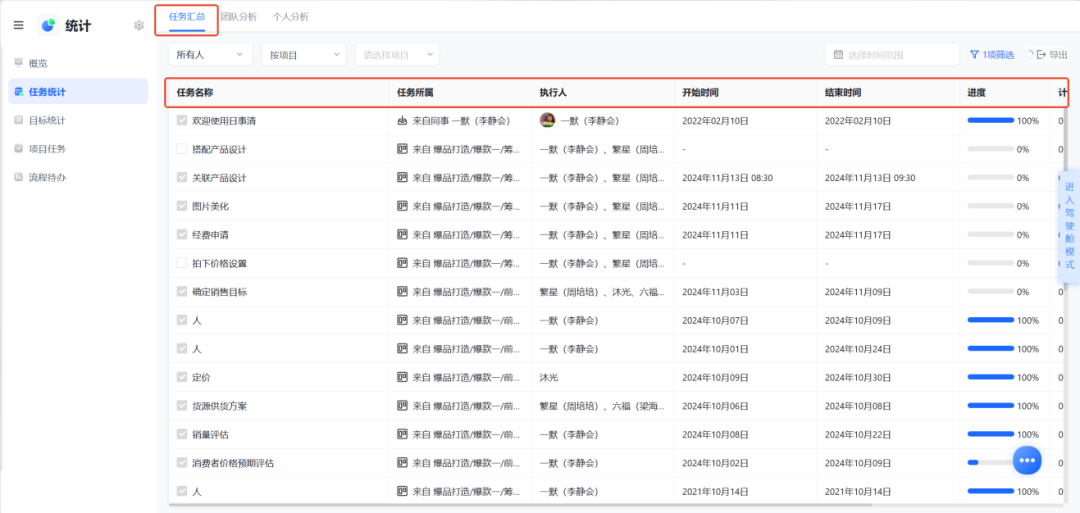Check the 拍下价格设置 task checkbox
The image size is (1080, 513).
(x=182, y=263)
